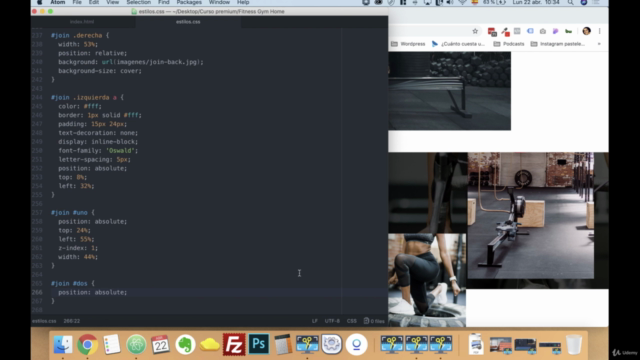Image resolution: width=640 pixels, height=360 pixels.
Task: Place cursor on line 'position: absolute;' at 266
Action: pyautogui.click(x=93, y=292)
